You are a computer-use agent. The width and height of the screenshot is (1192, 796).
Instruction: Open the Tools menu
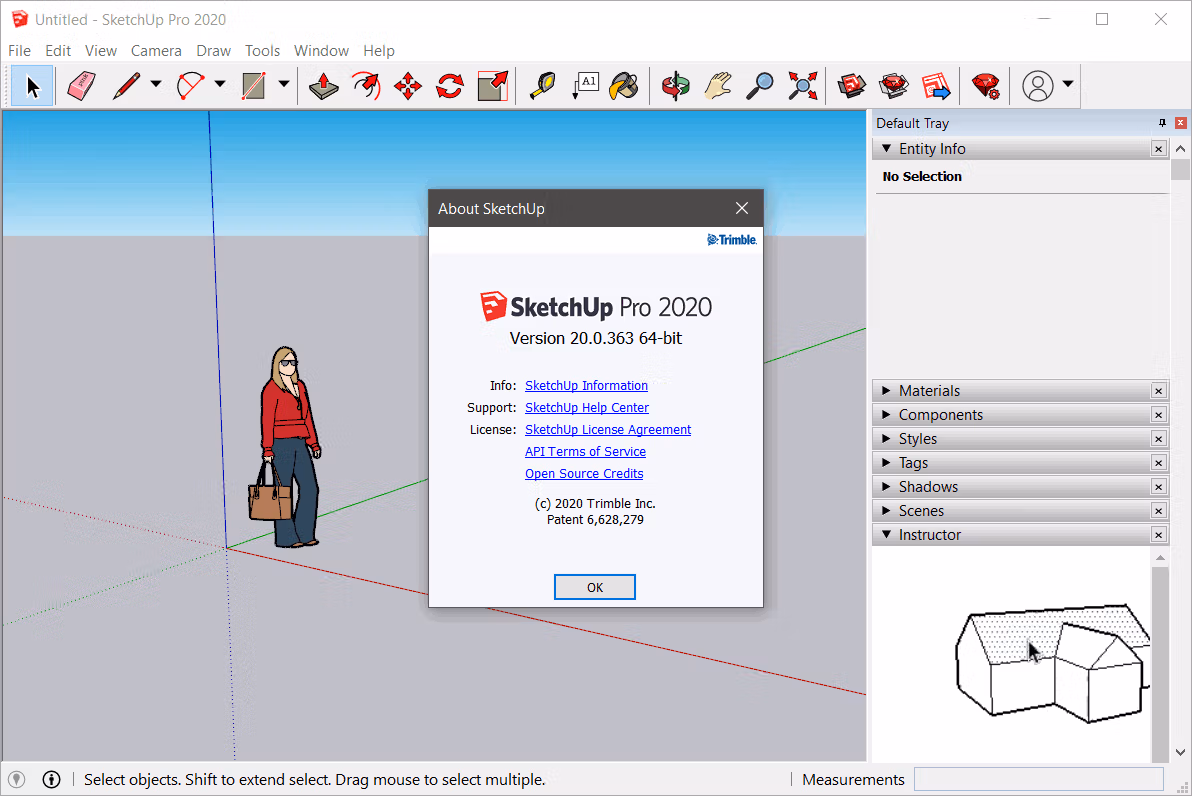(x=262, y=51)
